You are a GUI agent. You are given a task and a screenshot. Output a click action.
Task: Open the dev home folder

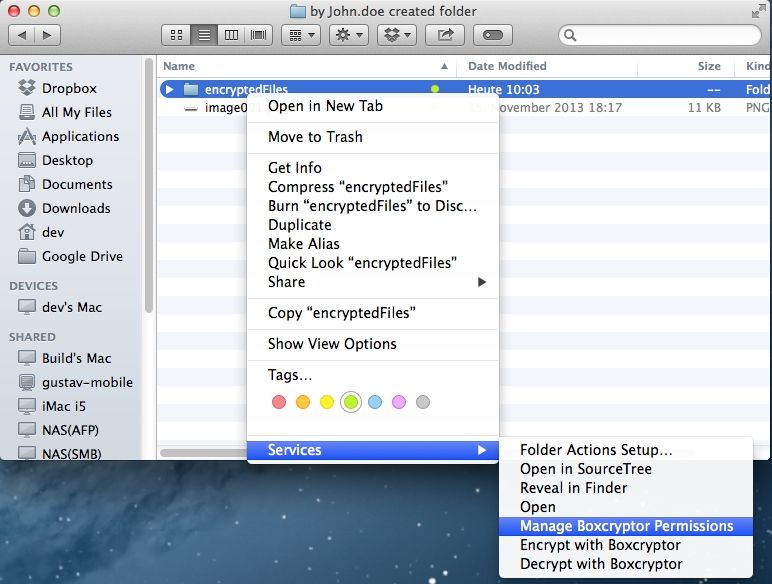41,232
